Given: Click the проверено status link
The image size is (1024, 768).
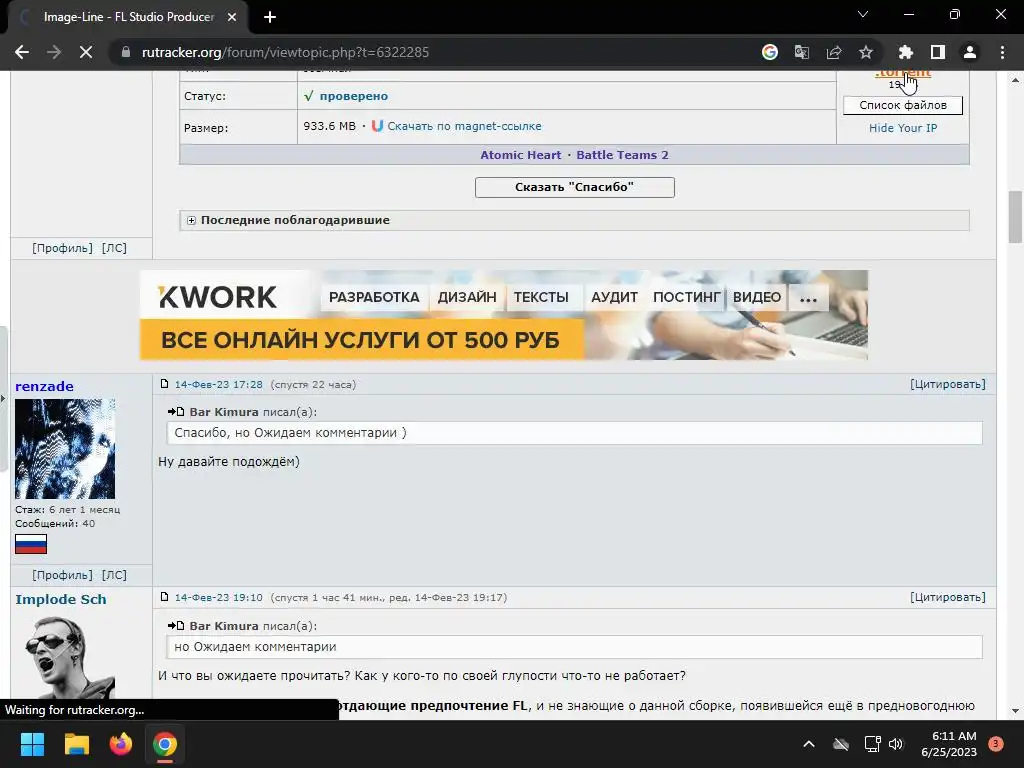Looking at the screenshot, I should point(353,96).
